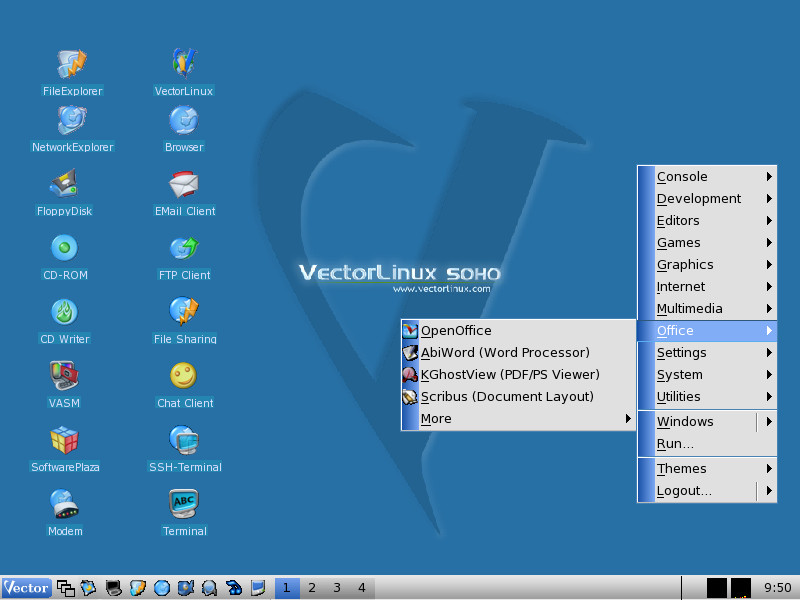This screenshot has height=600, width=800.
Task: Launch the SSH-Terminal desktop icon
Action: (184, 441)
